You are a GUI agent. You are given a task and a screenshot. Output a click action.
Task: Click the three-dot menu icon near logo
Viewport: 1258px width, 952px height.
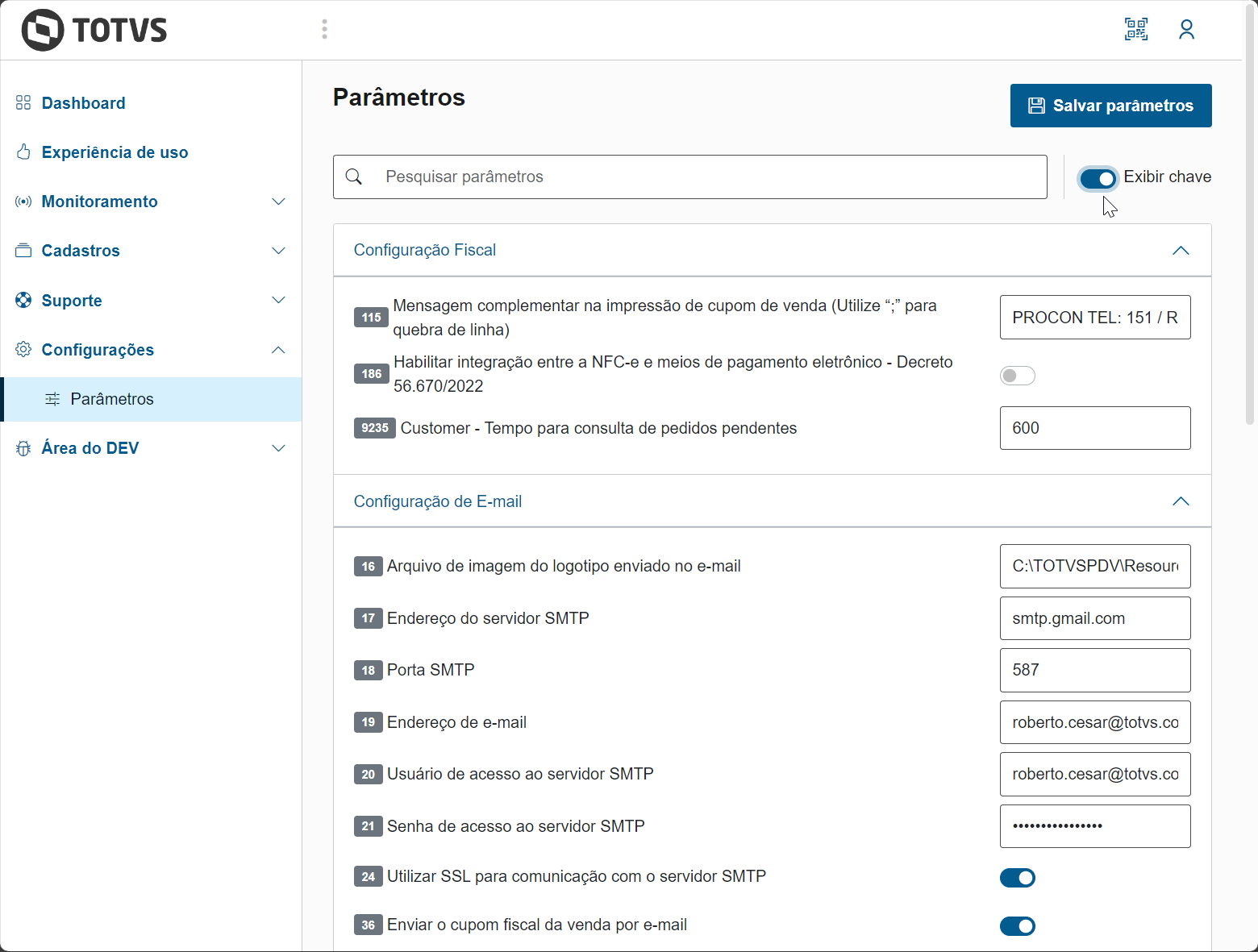coord(324,30)
